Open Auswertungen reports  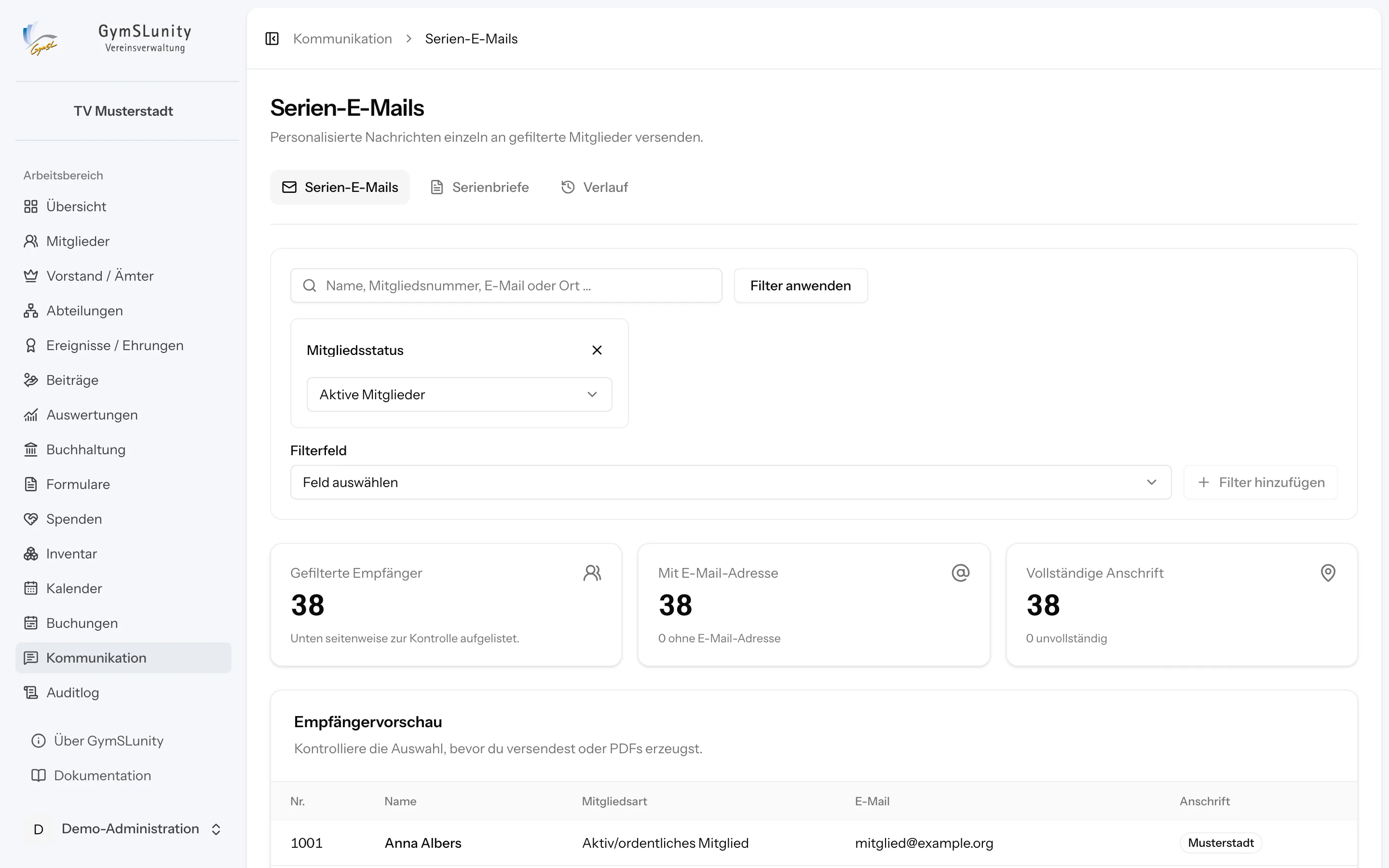pyautogui.click(x=123, y=415)
